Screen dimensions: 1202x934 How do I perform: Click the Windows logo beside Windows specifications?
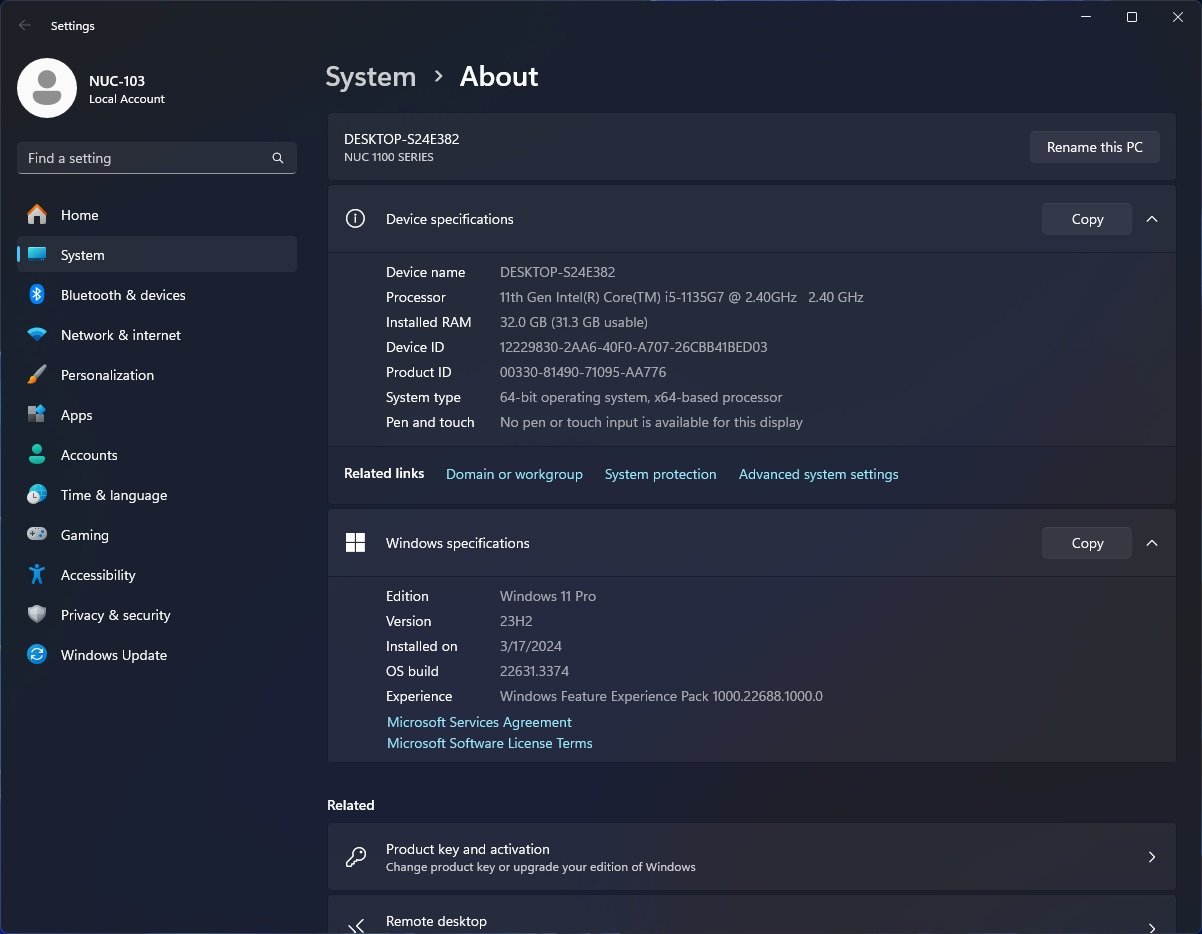pyautogui.click(x=355, y=543)
